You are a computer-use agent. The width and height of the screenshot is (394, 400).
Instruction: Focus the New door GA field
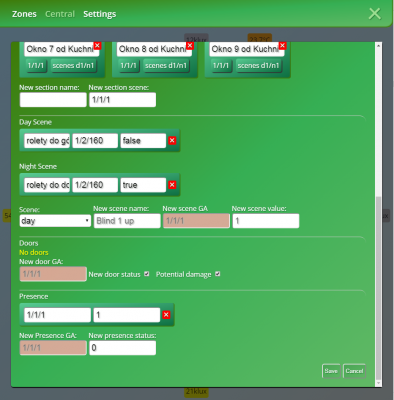(x=53, y=274)
